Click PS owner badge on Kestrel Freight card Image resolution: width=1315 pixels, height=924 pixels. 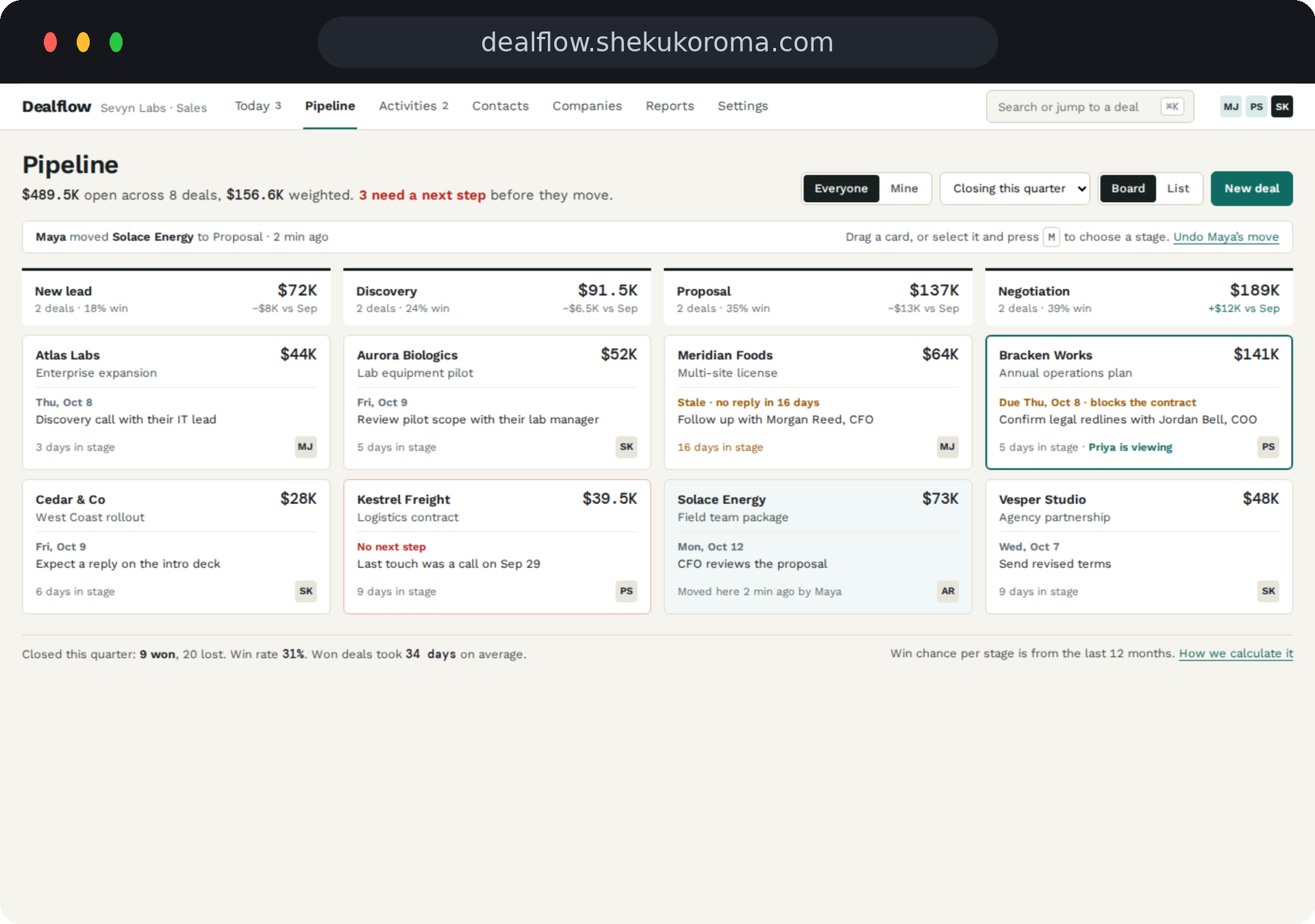click(627, 591)
